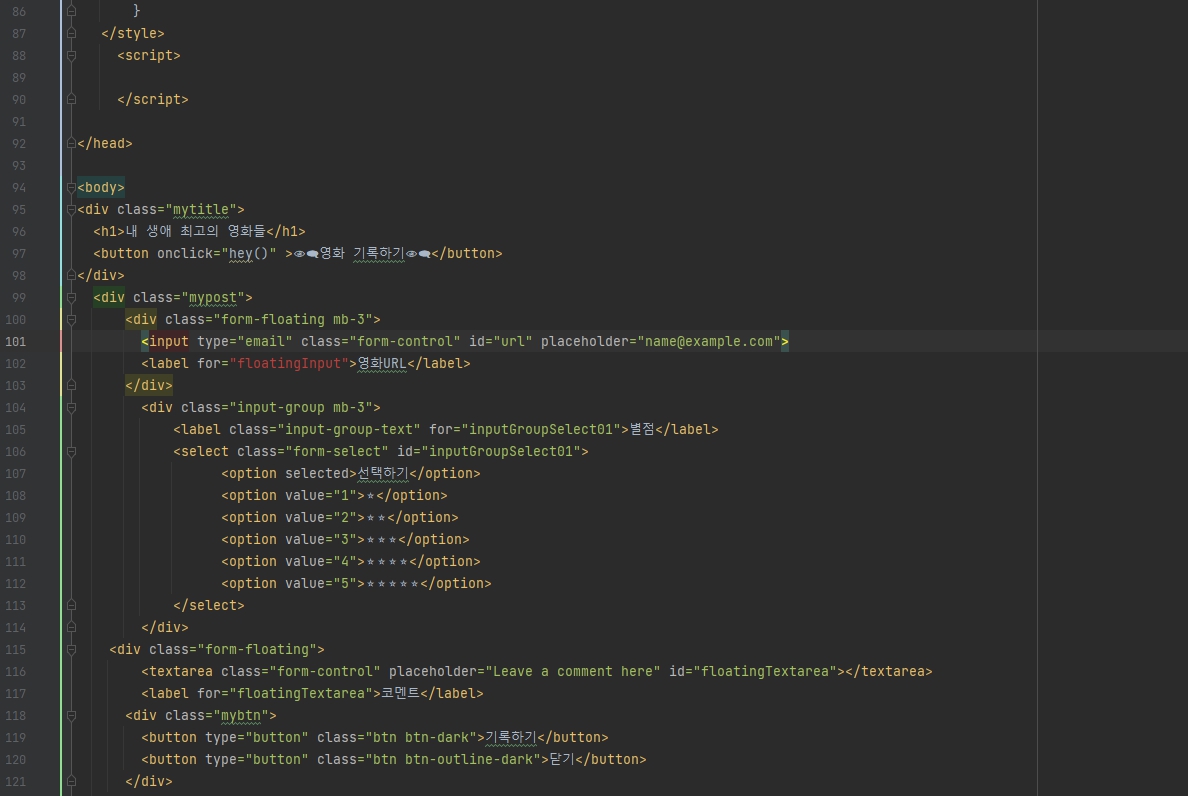Click the fold end marker at line 113 select

[x=71, y=606]
